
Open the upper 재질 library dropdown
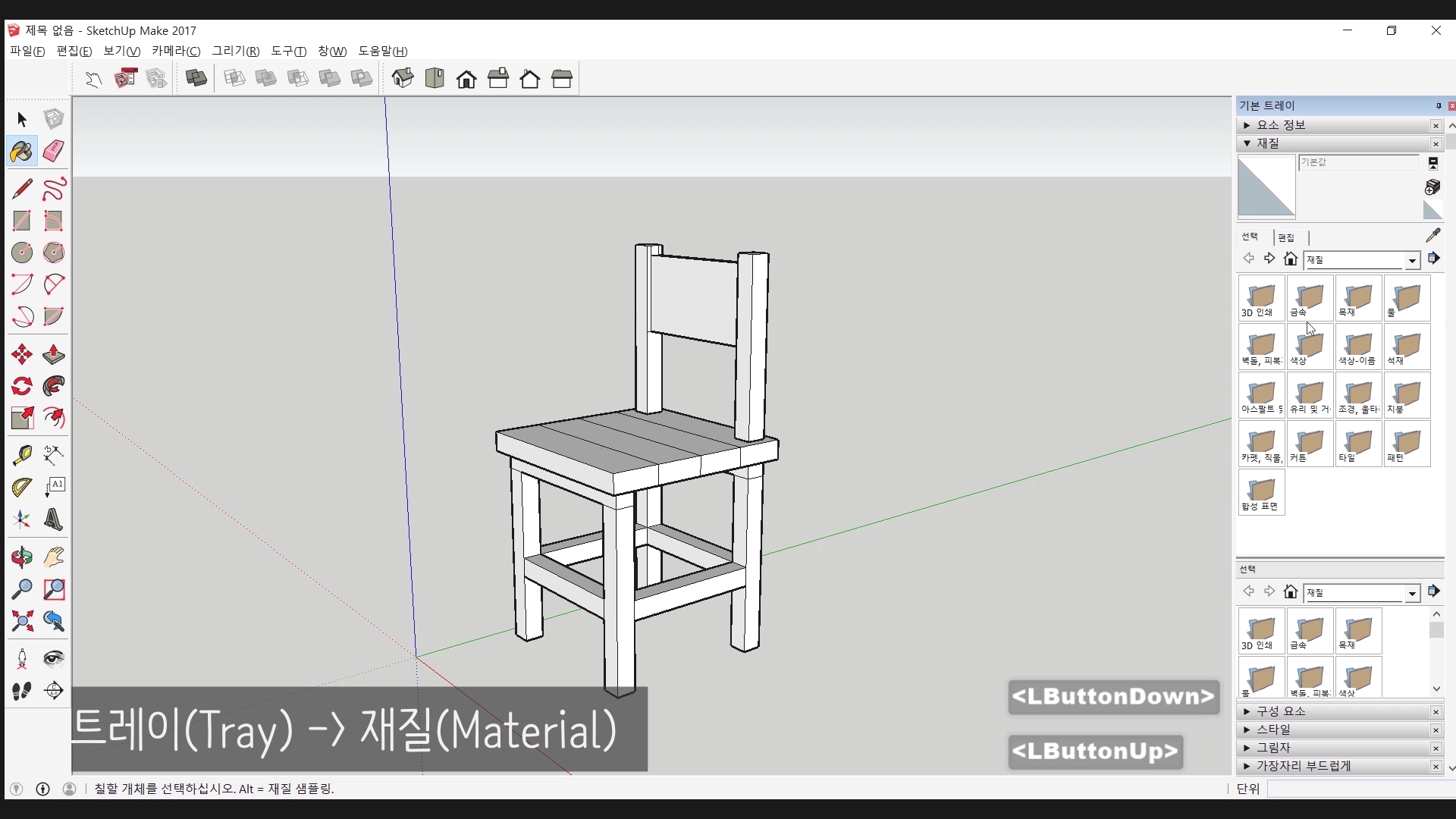click(1411, 260)
